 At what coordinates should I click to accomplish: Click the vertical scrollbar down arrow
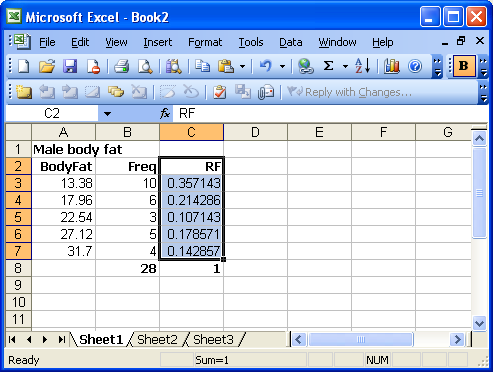coord(479,323)
